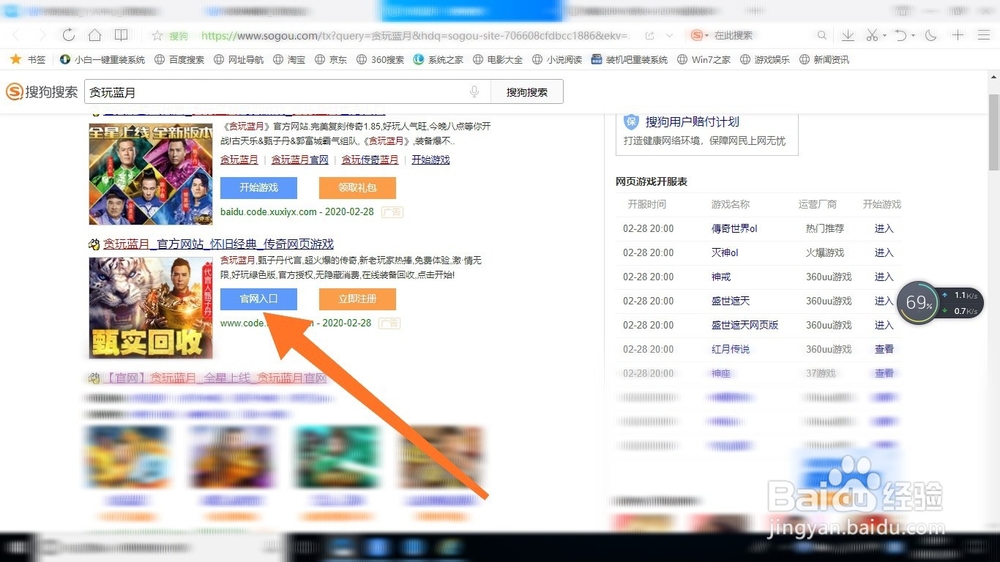Click the undo closed tab icon
Viewport: 1000px width, 562px height.
coord(901,36)
